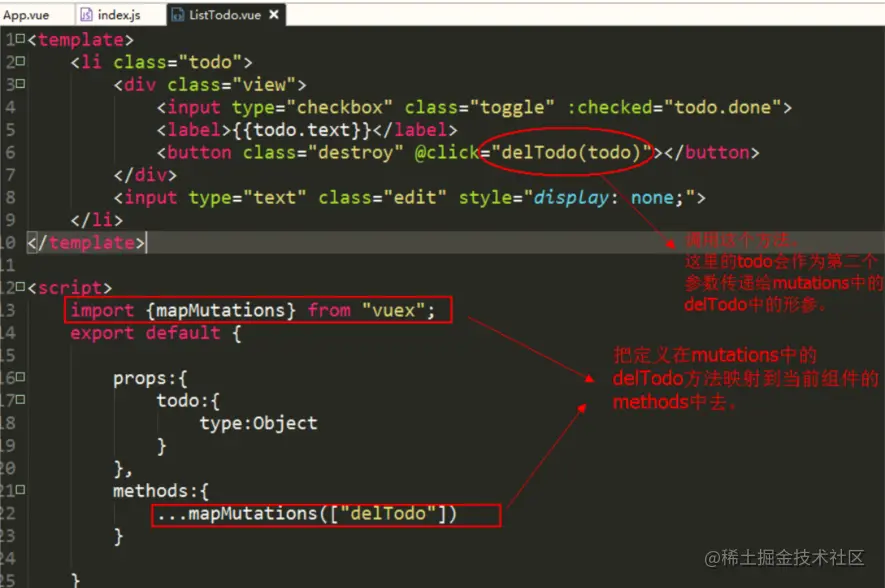The image size is (885, 588).
Task: Click the closing </label> tag
Action: pos(414,130)
